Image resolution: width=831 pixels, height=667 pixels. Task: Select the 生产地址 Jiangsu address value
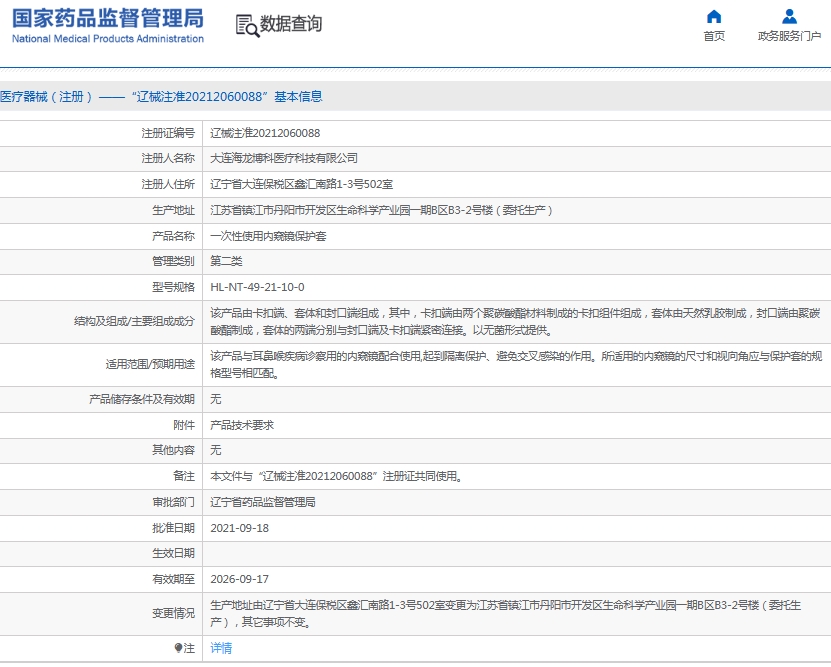(381, 210)
